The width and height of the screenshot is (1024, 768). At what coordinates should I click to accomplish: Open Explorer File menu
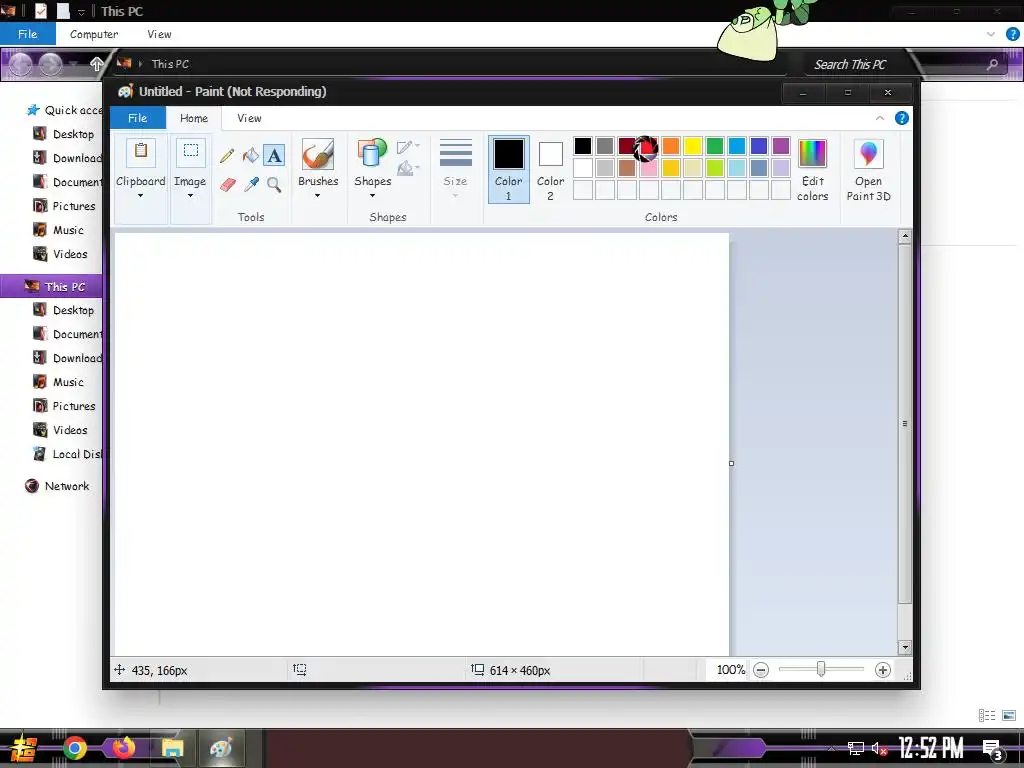tap(27, 34)
